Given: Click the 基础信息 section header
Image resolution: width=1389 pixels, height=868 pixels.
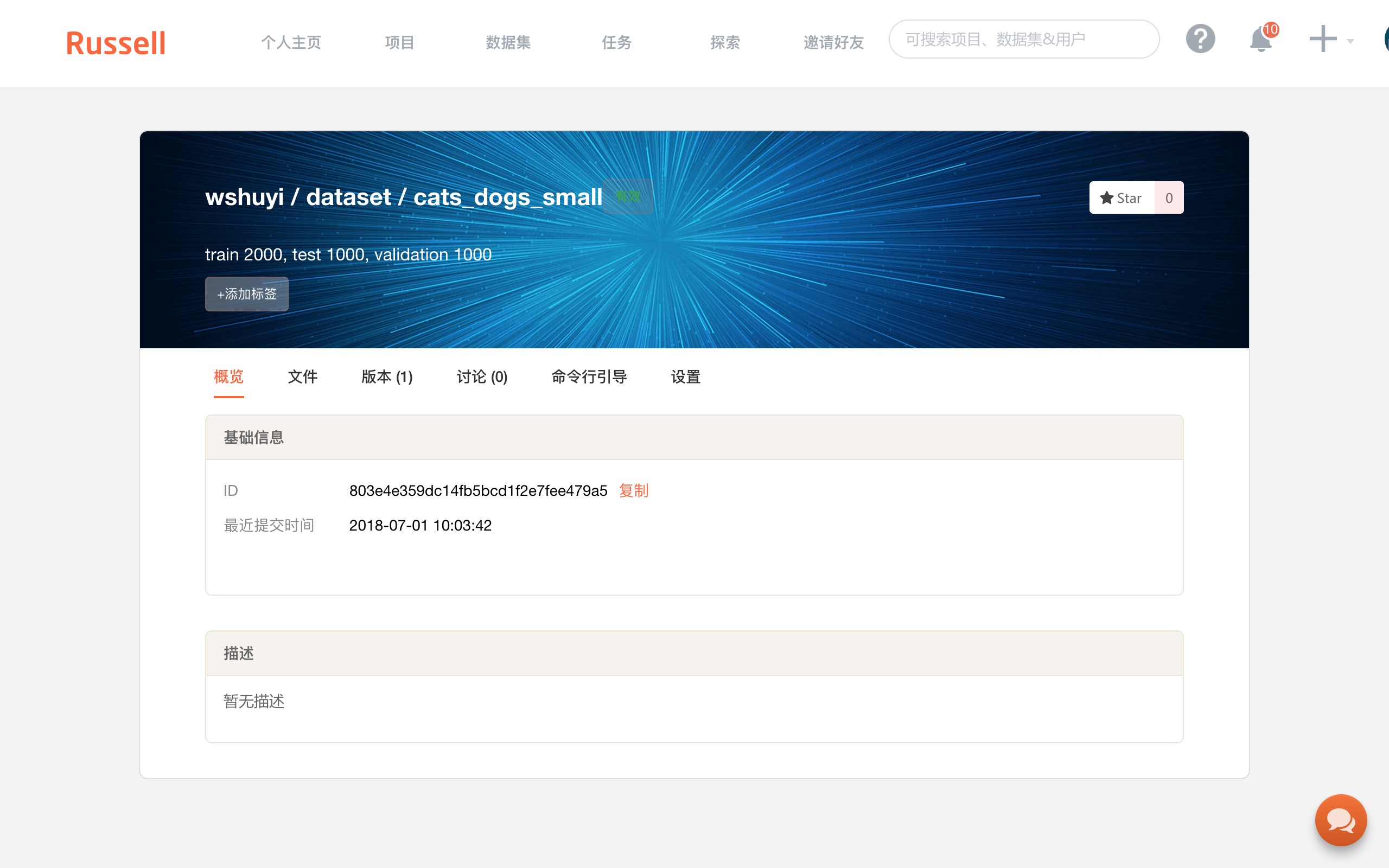Looking at the screenshot, I should click(x=694, y=437).
